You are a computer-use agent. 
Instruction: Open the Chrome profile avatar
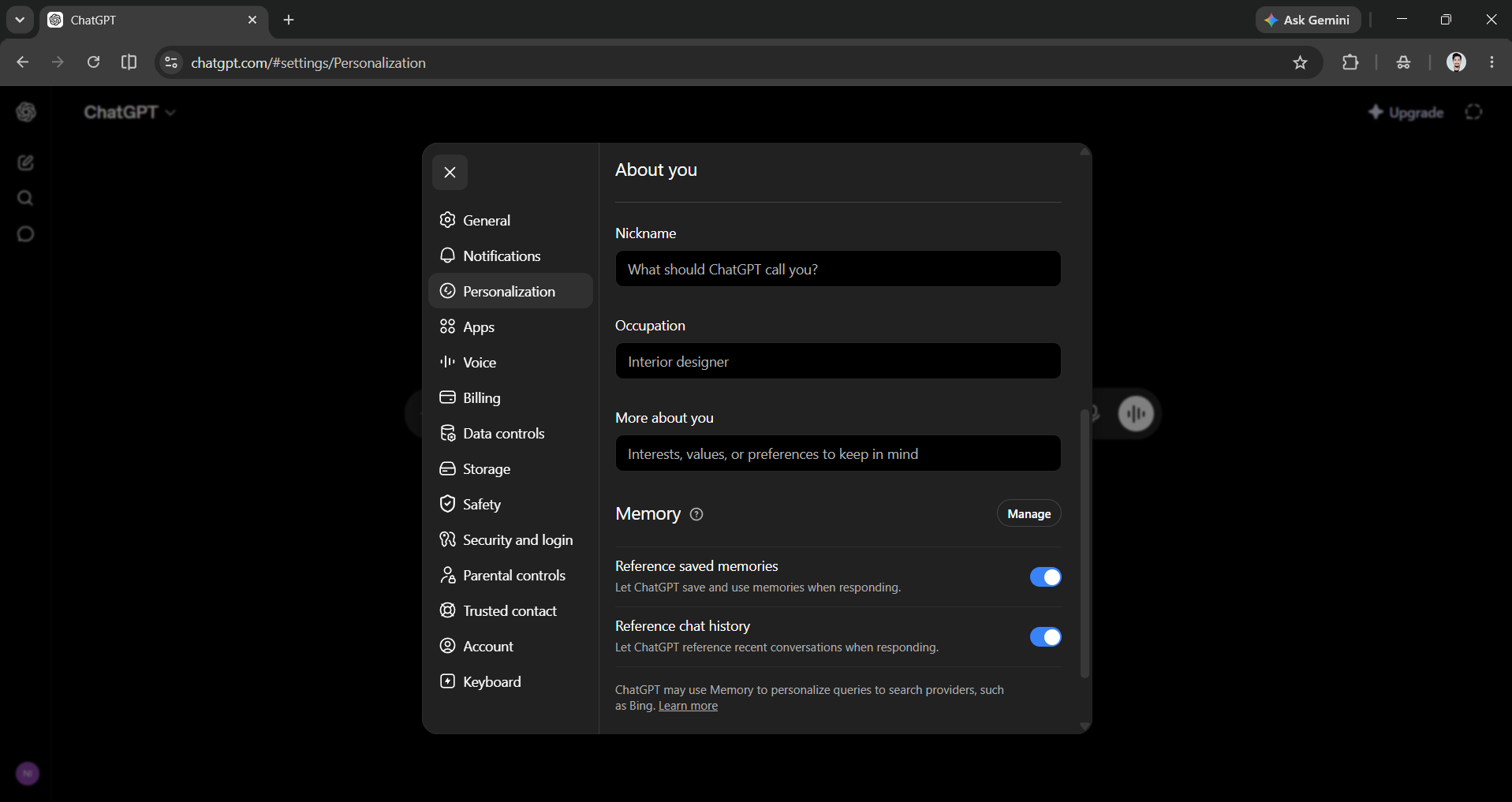tap(1456, 62)
